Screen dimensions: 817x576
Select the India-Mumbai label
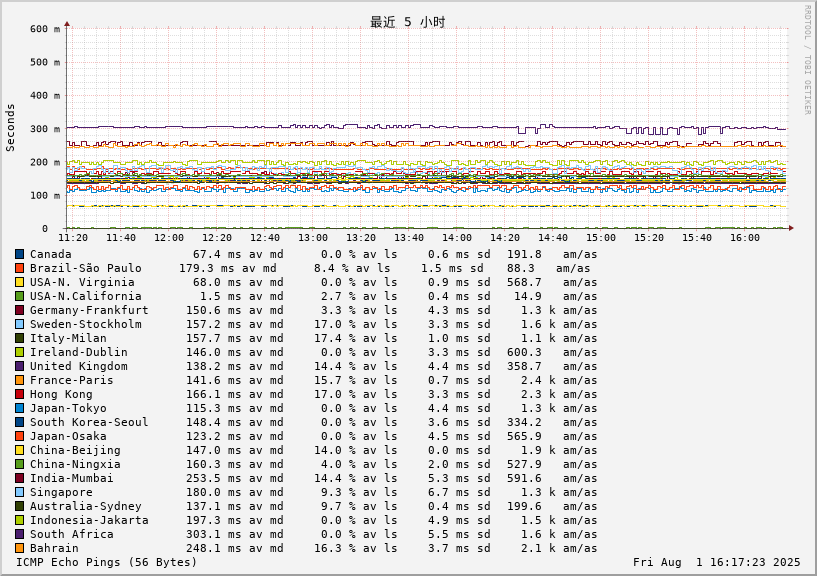[x=71, y=479]
